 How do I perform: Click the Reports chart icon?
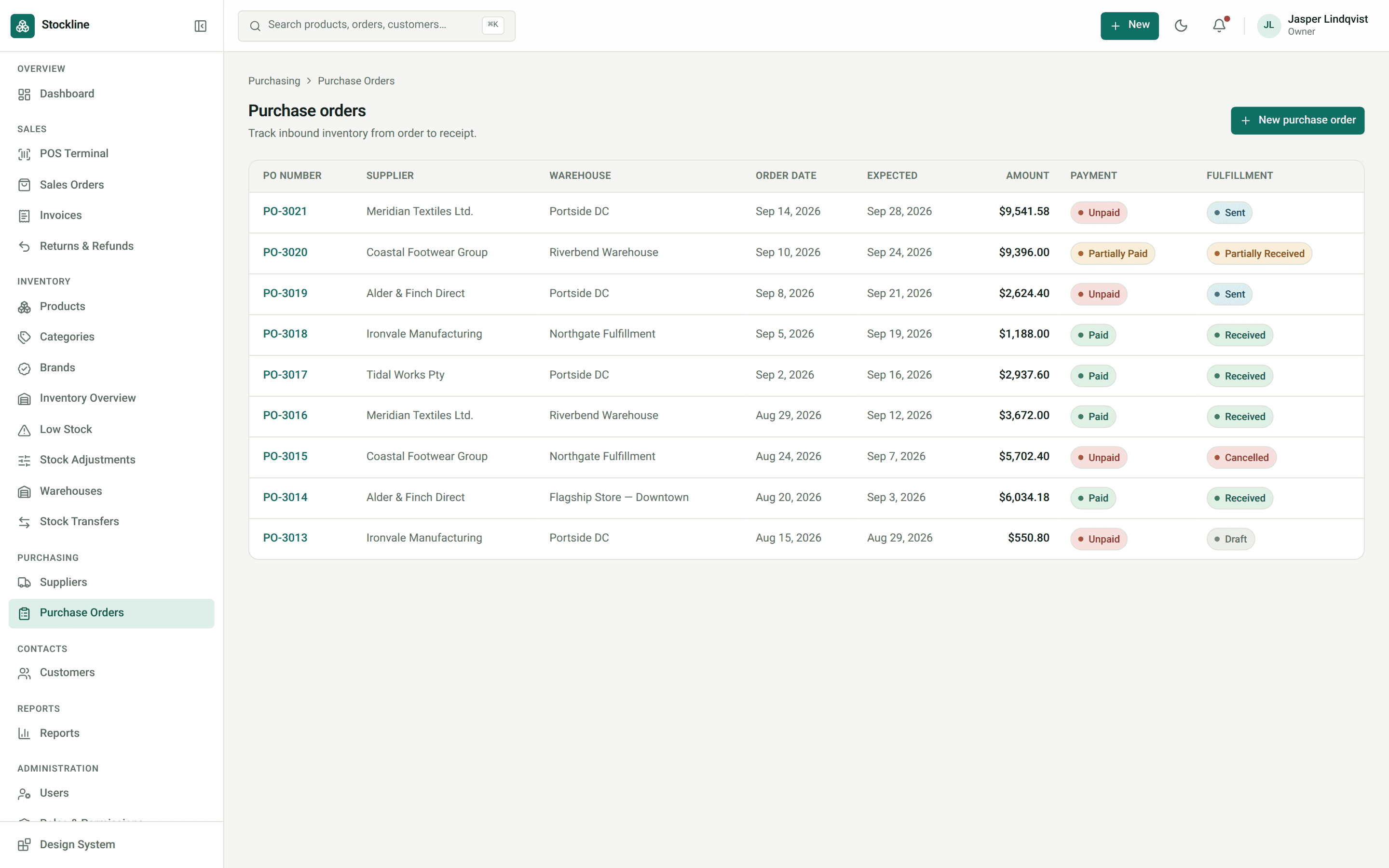tap(24, 733)
